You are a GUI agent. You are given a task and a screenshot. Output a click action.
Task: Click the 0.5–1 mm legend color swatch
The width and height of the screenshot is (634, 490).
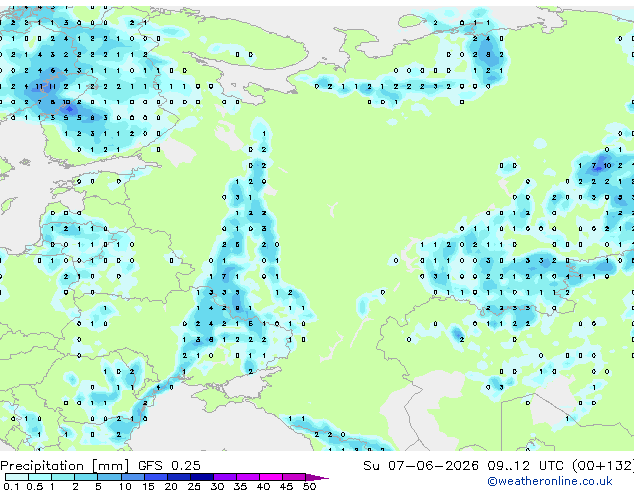pos(40,477)
